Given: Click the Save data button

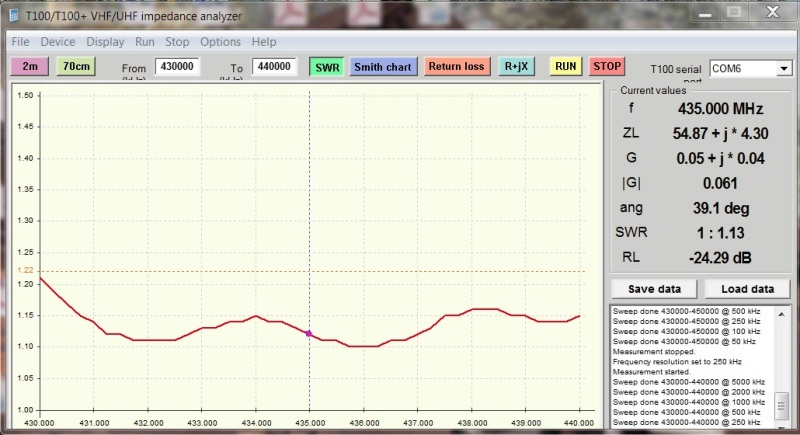Looking at the screenshot, I should click(x=654, y=289).
